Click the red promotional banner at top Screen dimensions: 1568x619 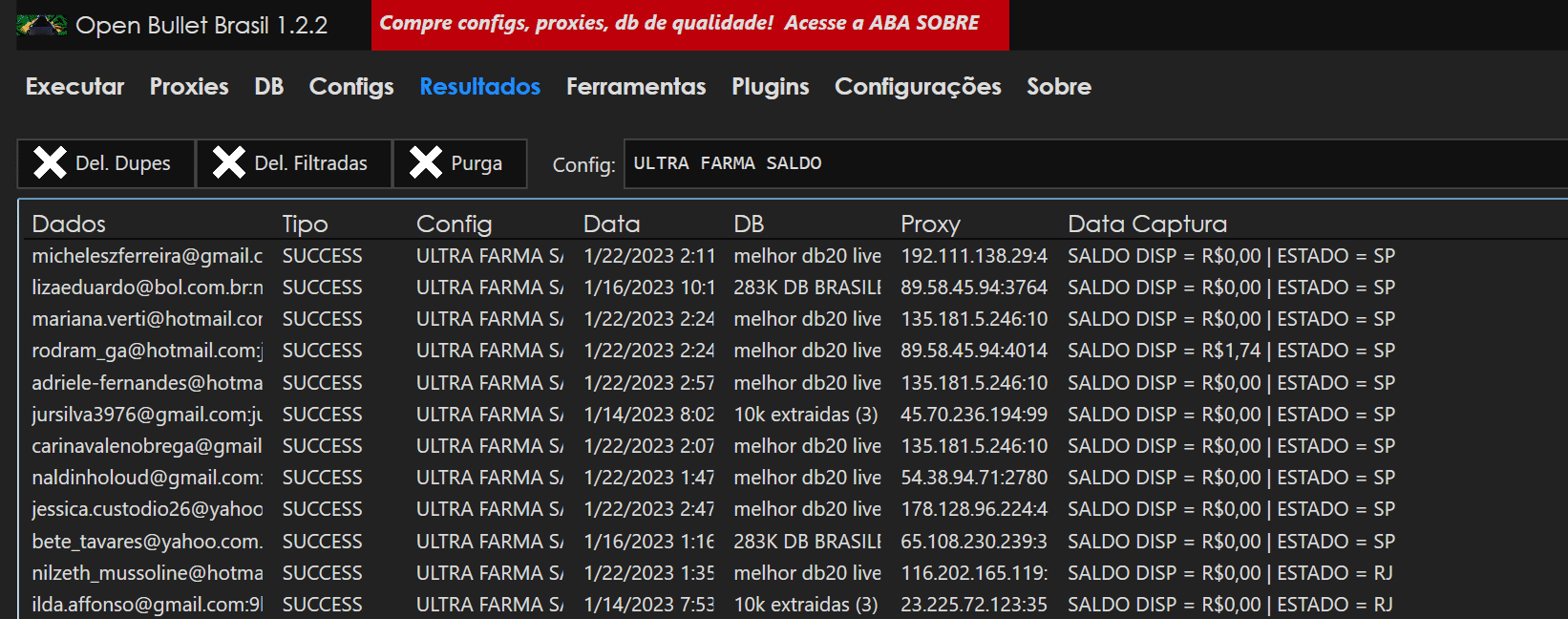[689, 25]
